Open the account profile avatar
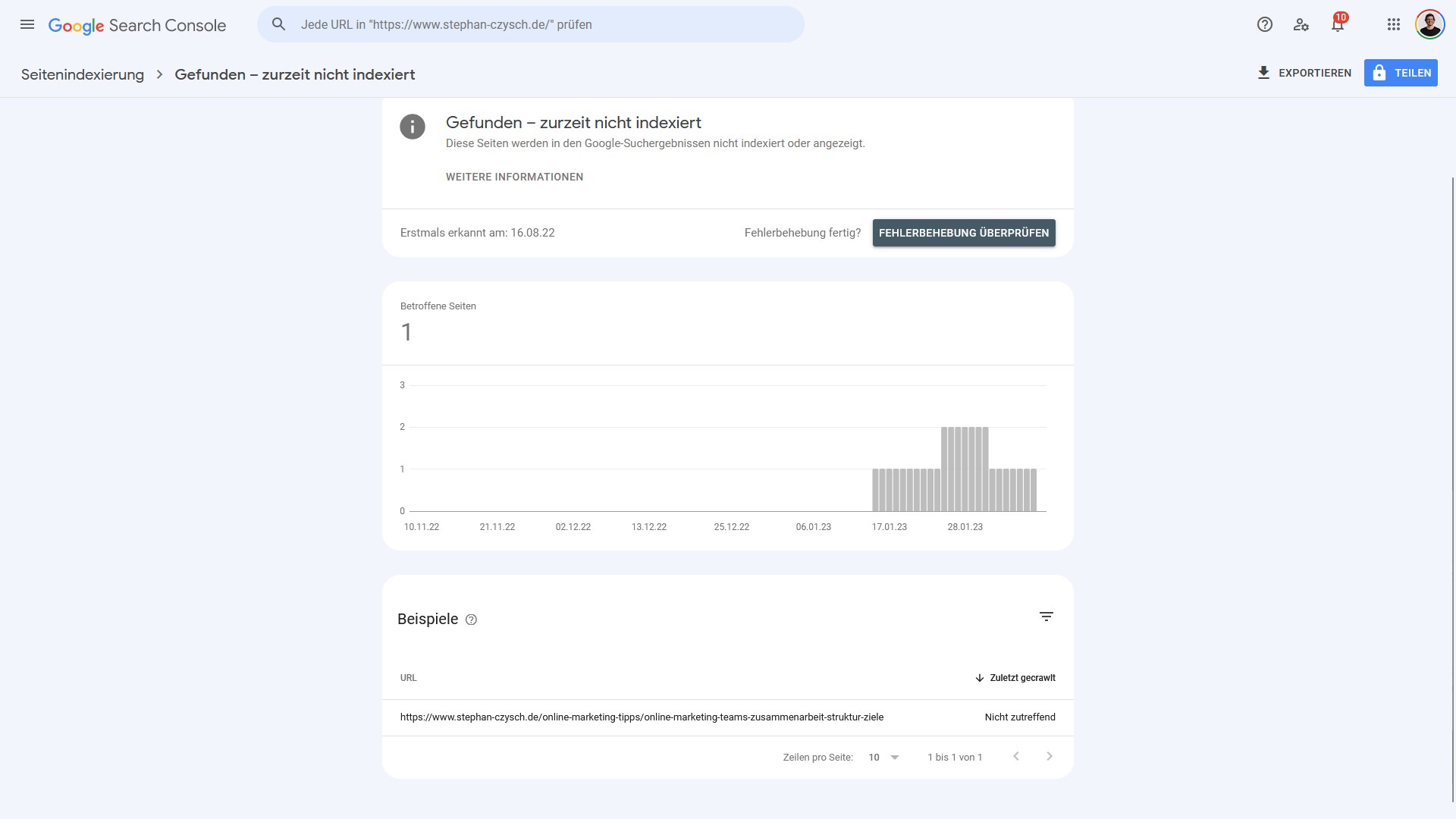 pyautogui.click(x=1430, y=24)
